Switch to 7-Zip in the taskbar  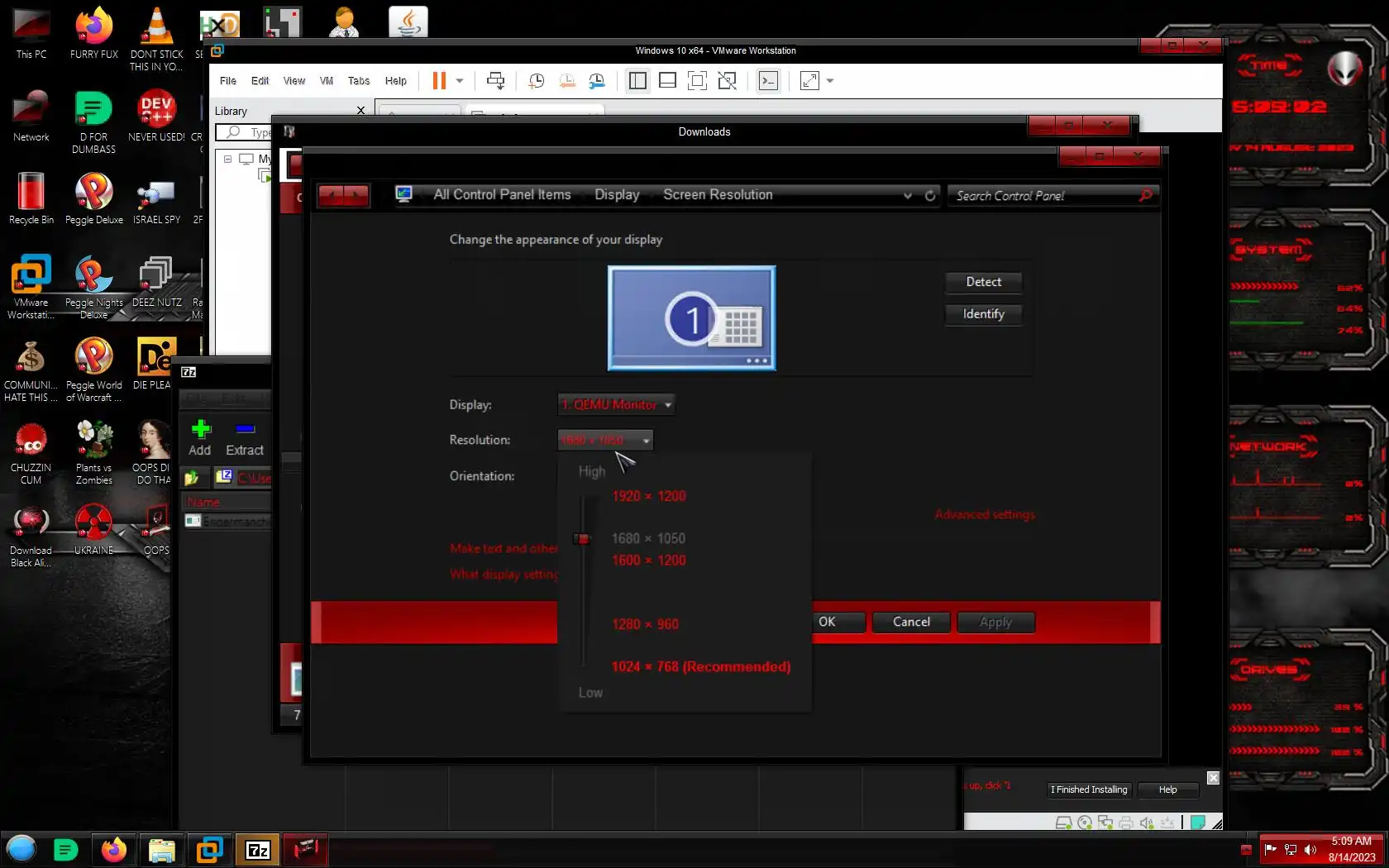pyautogui.click(x=258, y=849)
